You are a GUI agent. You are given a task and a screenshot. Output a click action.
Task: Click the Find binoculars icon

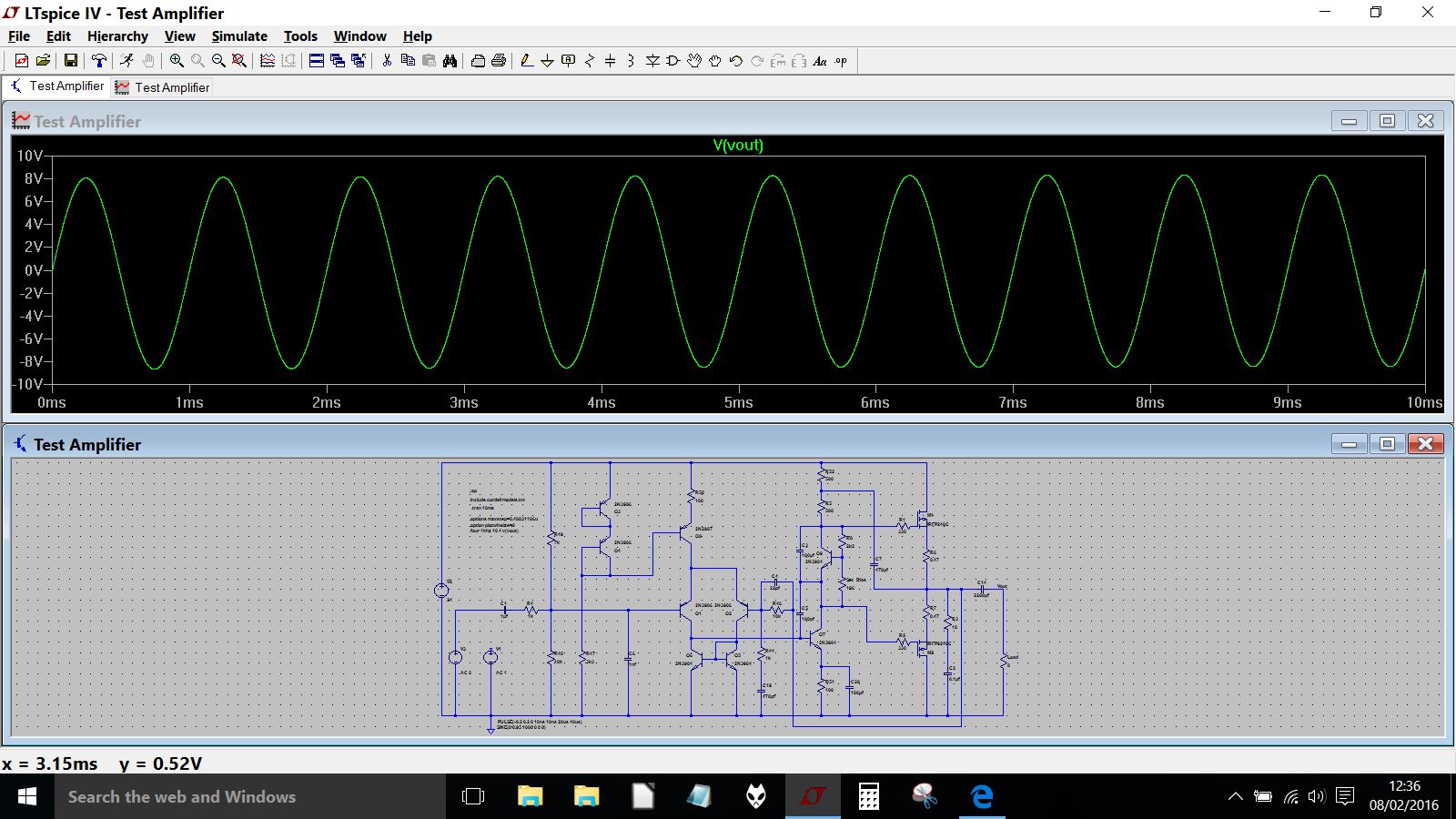pyautogui.click(x=450, y=61)
